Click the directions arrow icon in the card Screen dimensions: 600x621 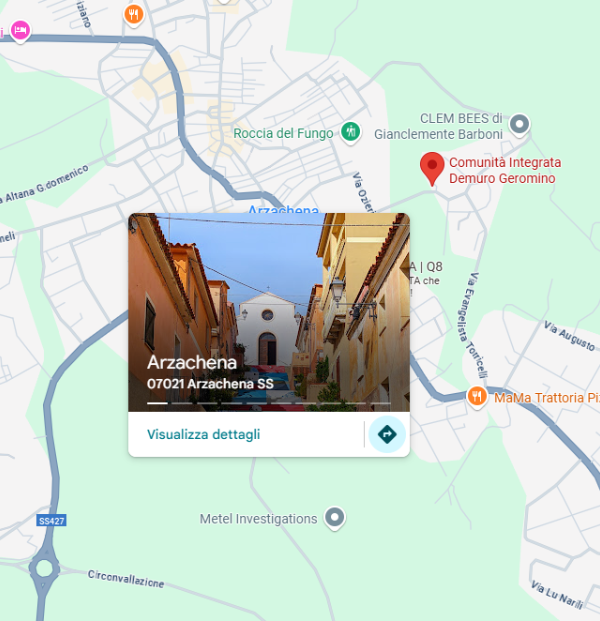(x=387, y=434)
